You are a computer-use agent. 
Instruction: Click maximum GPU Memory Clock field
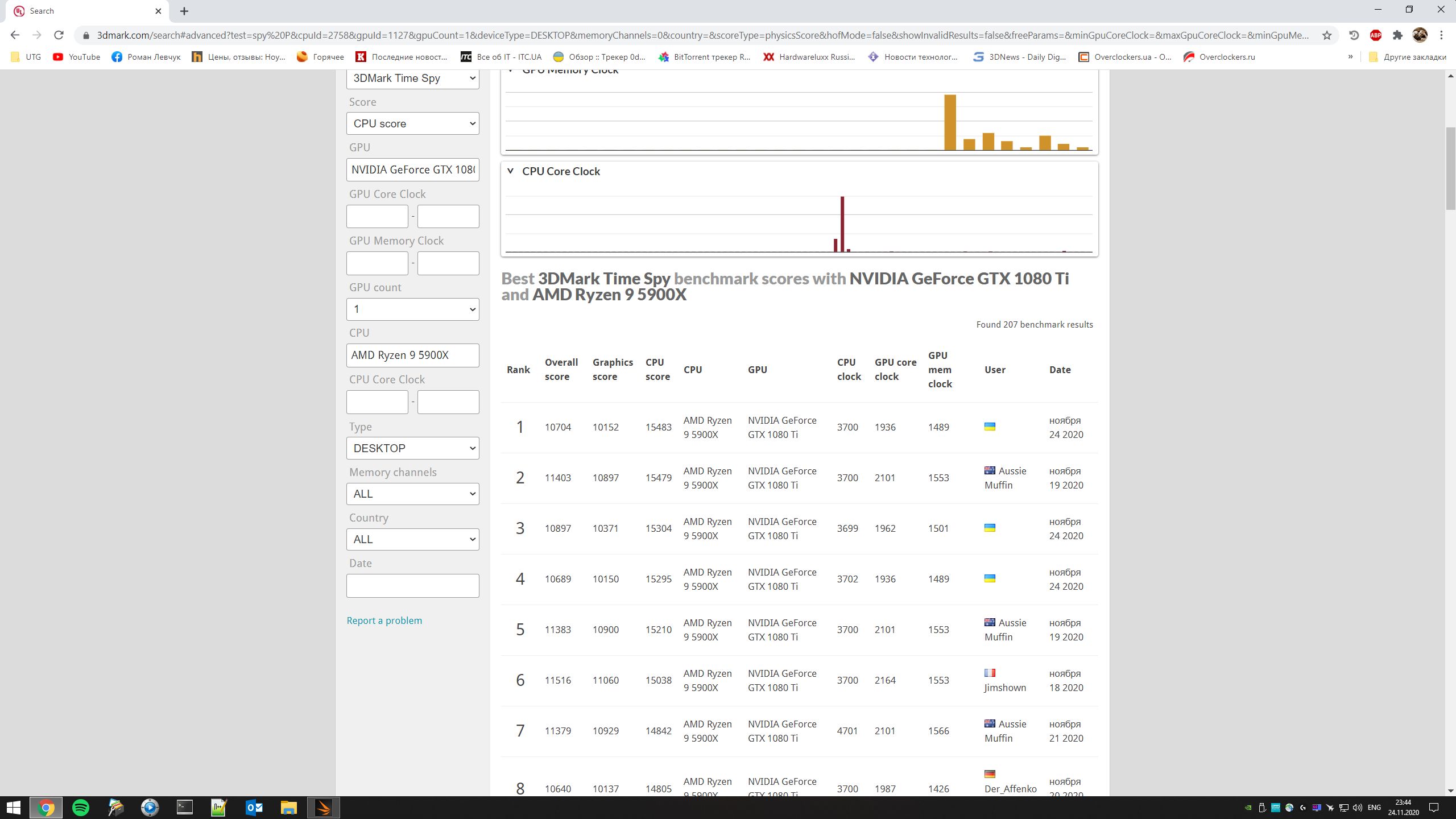[448, 263]
